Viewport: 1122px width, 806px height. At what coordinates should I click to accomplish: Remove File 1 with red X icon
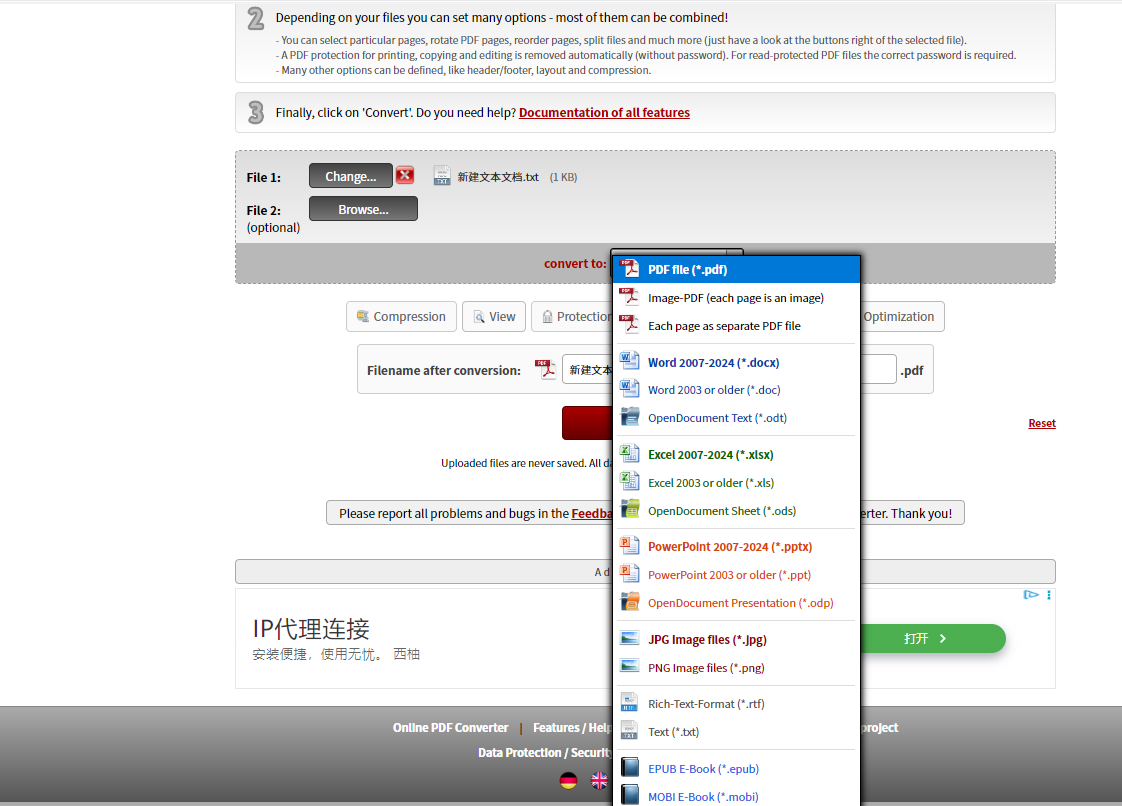[405, 176]
